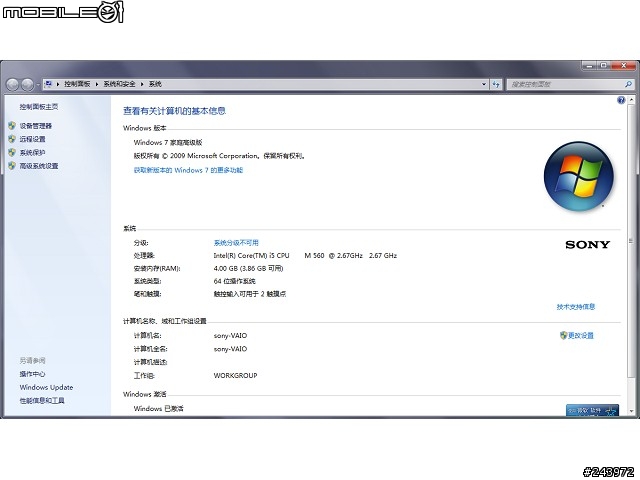
Task: Expand the arrow after 控制面板 in breadcrumb
Action: (x=97, y=84)
